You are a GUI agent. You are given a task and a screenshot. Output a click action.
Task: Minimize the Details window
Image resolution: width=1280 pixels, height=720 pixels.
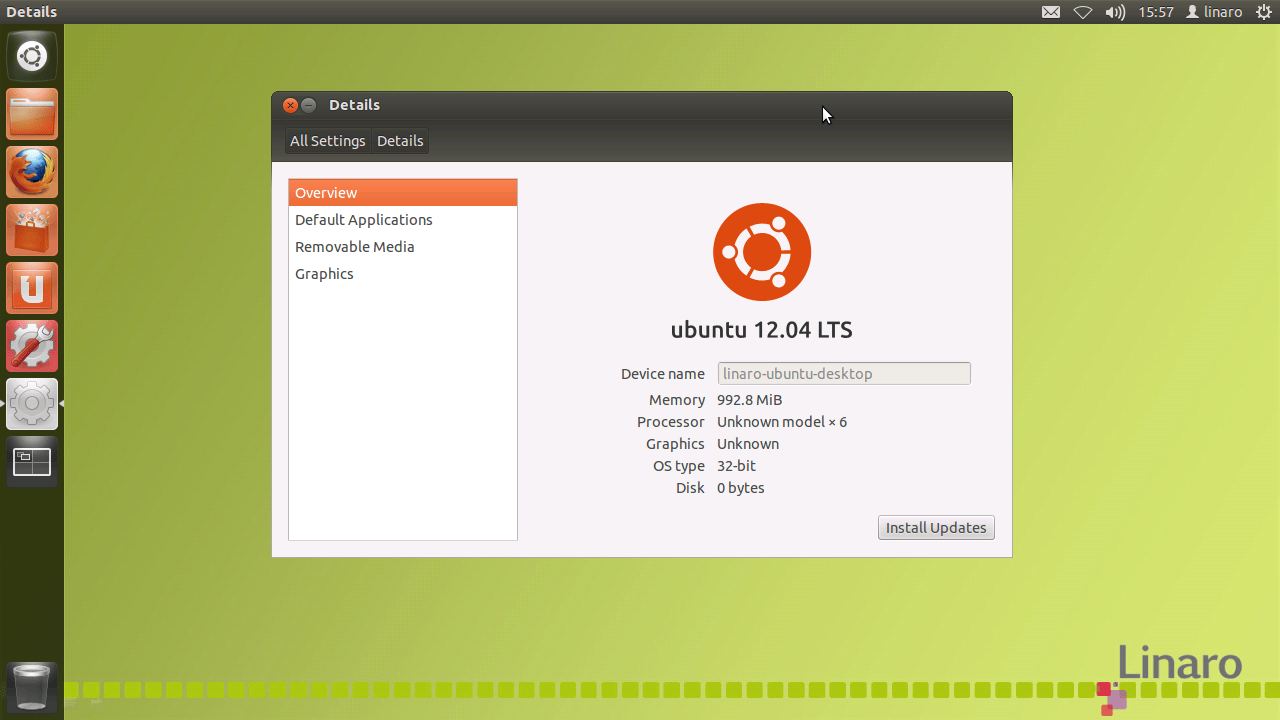pos(309,105)
